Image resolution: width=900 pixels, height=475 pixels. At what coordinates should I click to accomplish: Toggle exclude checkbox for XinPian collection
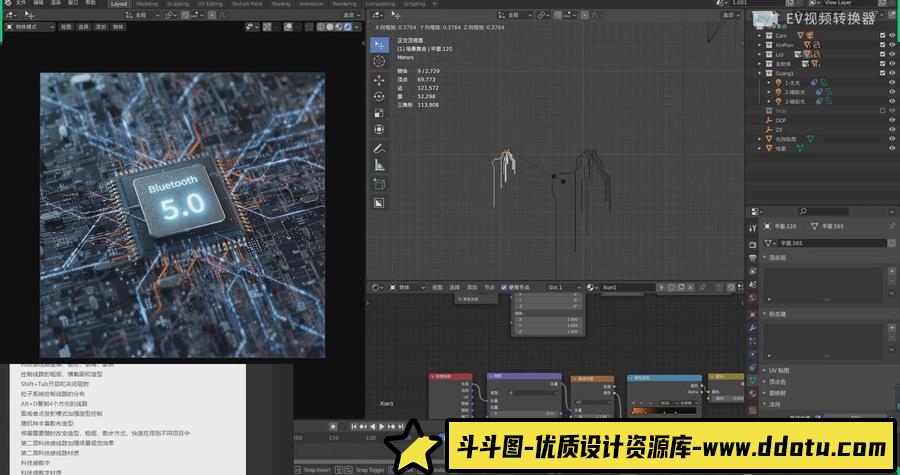click(883, 45)
